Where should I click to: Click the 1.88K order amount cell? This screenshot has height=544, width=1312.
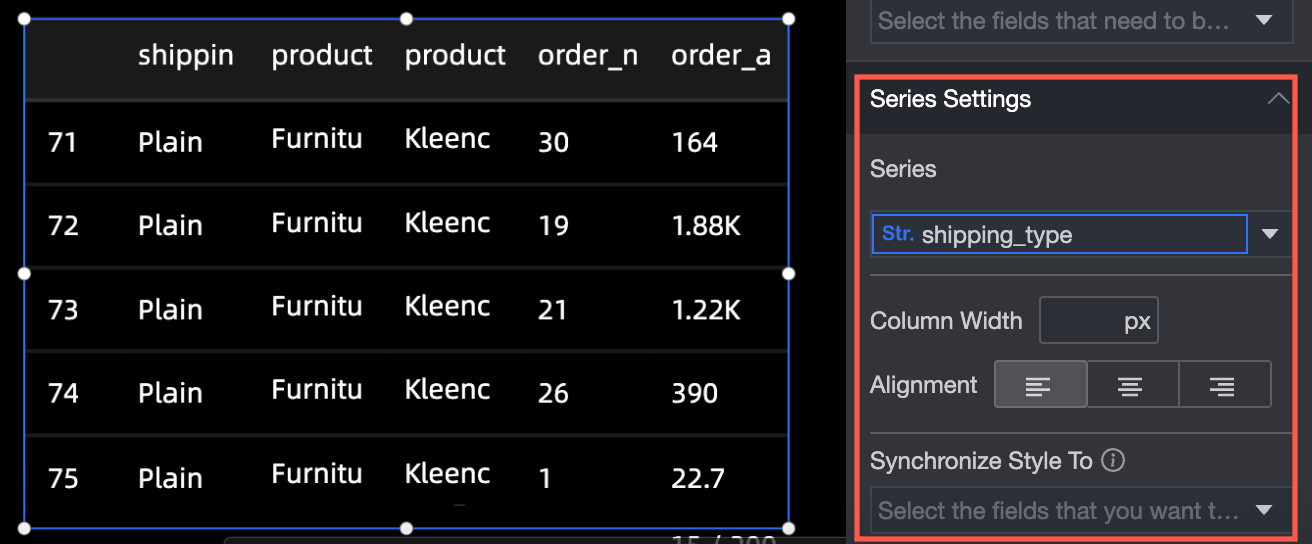705,226
